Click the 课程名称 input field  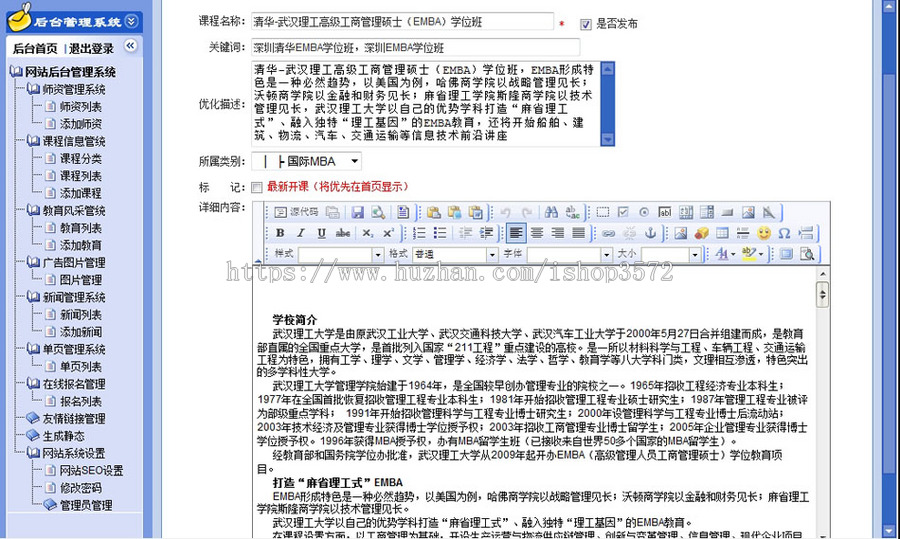coord(402,22)
